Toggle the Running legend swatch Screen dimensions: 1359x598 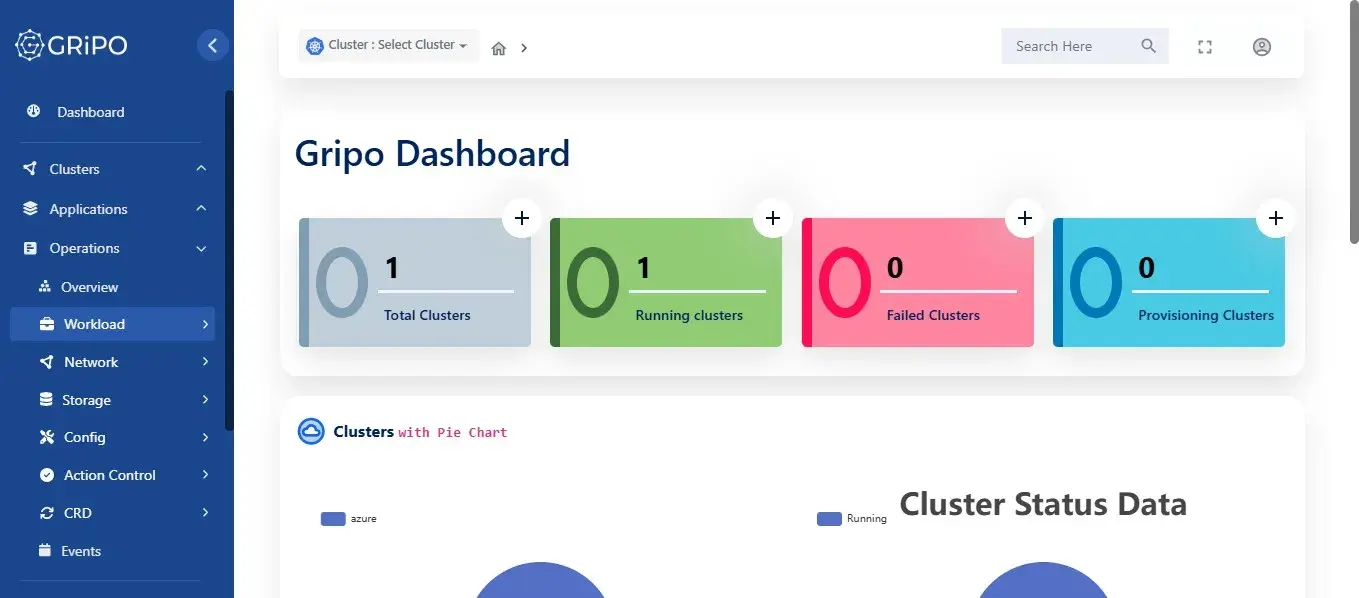(x=829, y=519)
